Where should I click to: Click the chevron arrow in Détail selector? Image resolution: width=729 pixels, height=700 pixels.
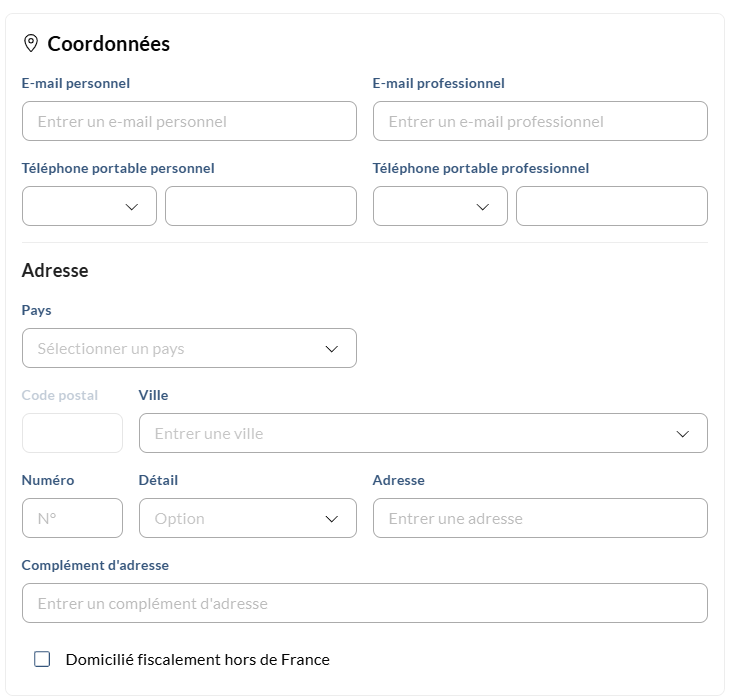coord(332,519)
